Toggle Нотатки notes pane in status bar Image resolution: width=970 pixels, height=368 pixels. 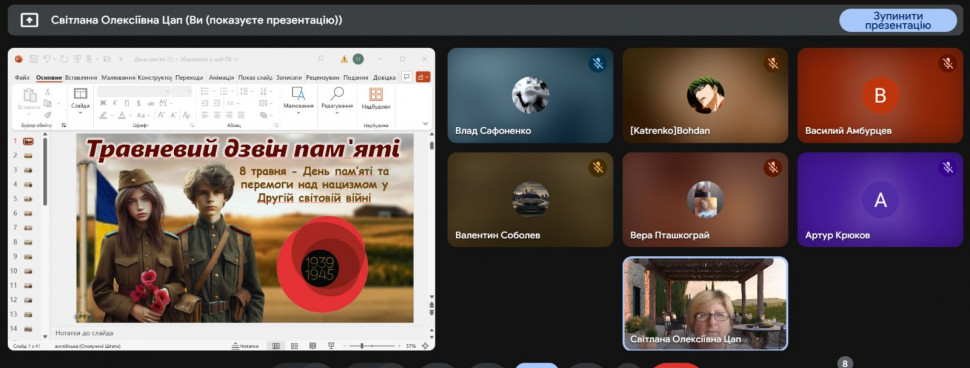coord(246,346)
